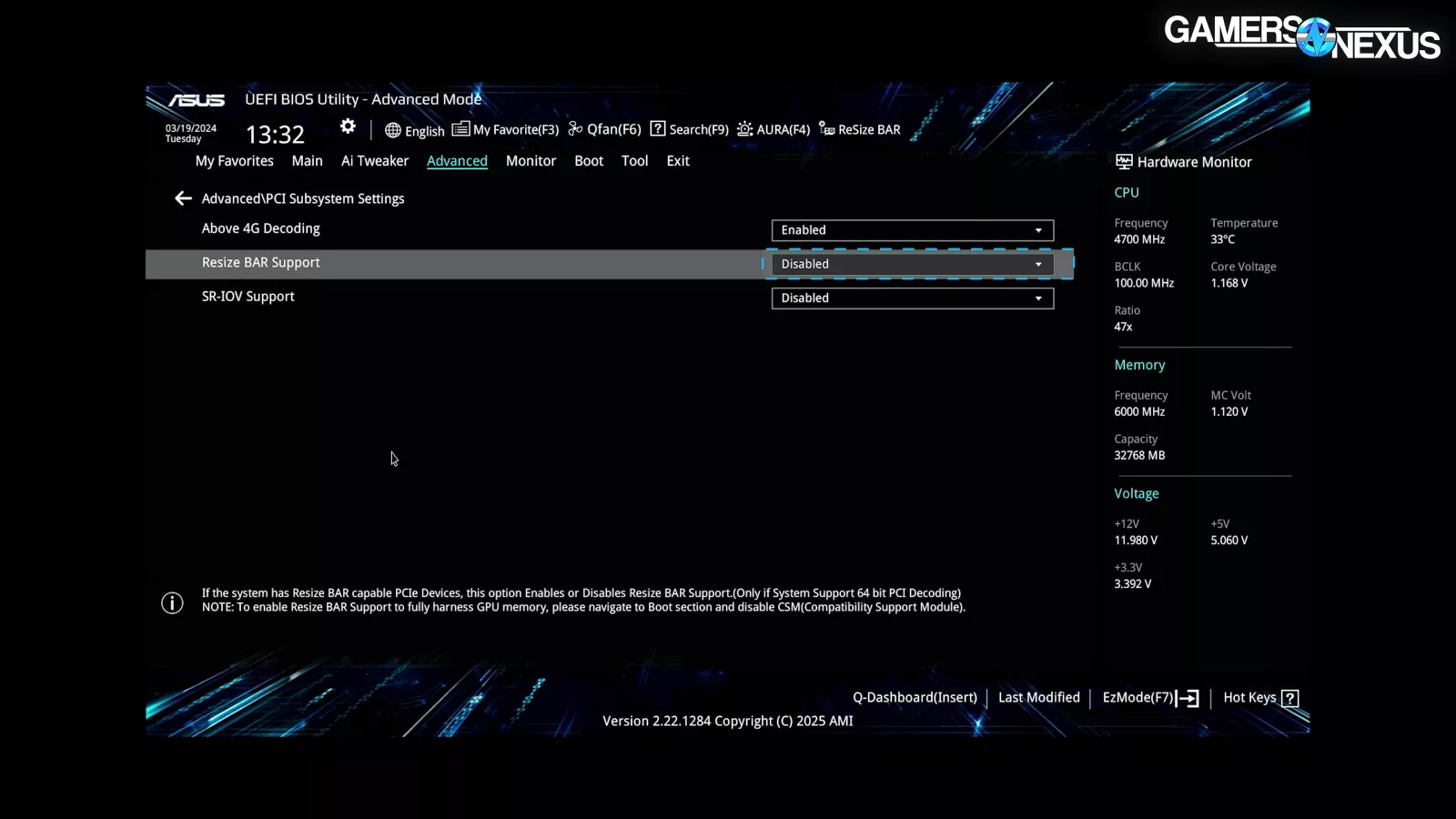Click the EzMode exit arrow icon
The image size is (1456, 819).
point(1188,698)
